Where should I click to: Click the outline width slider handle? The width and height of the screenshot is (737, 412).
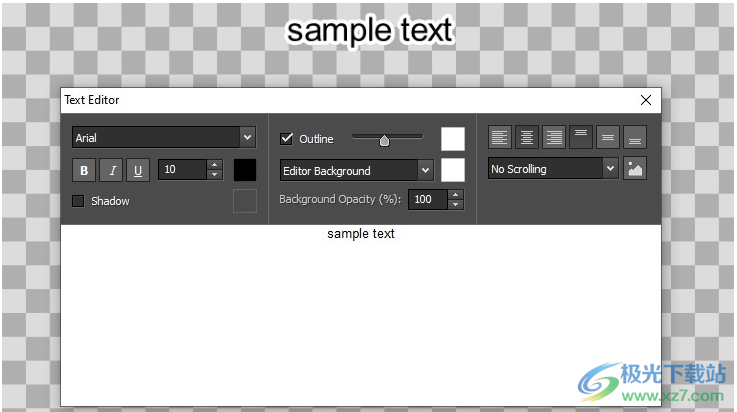(x=384, y=140)
